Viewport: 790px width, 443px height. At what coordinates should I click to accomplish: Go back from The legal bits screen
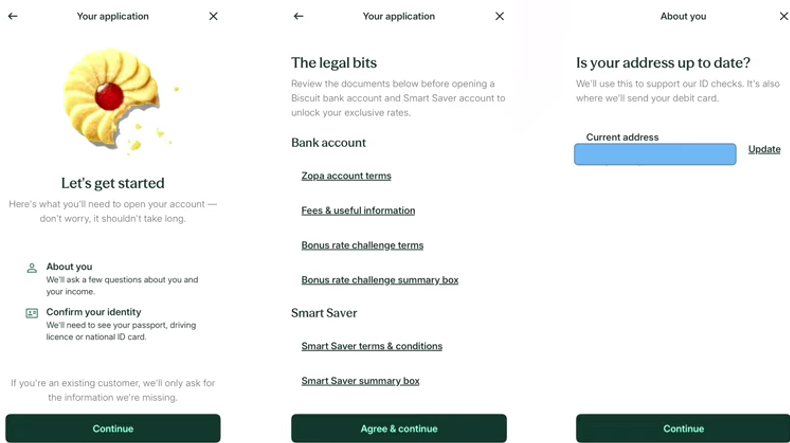[299, 17]
